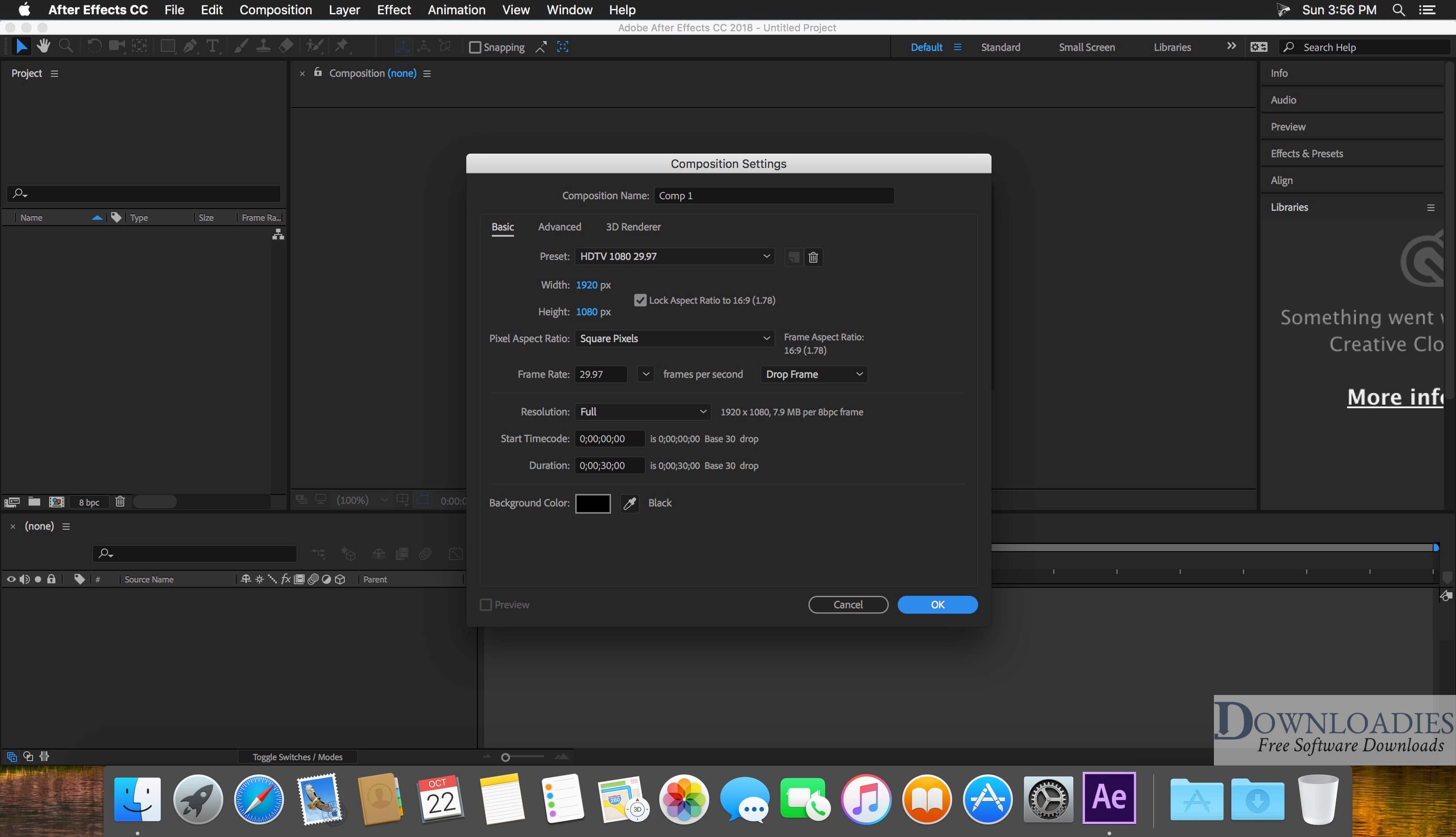Click the Cancel button to dismiss

(848, 603)
